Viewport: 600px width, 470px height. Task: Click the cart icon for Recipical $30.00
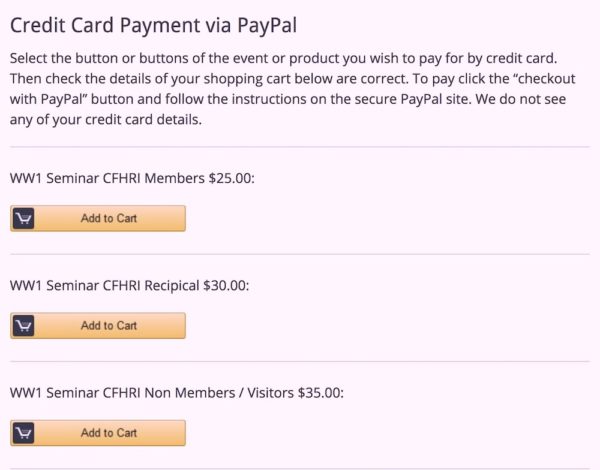pyautogui.click(x=24, y=326)
